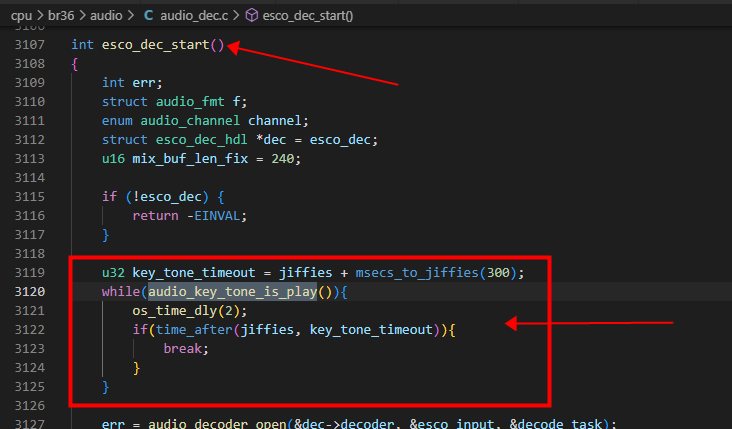
Task: Open the cpu breadcrumb segment
Action: click(x=21, y=16)
